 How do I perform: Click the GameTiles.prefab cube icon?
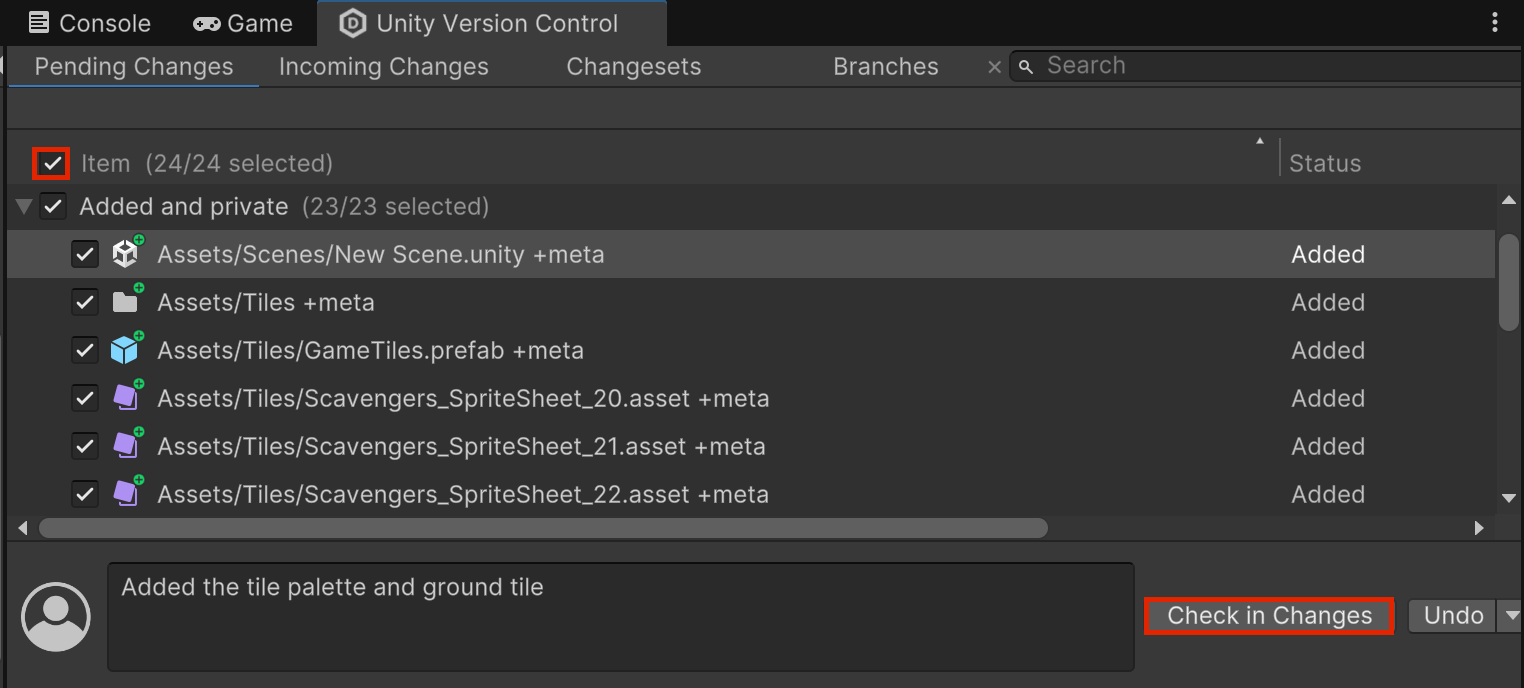126,350
